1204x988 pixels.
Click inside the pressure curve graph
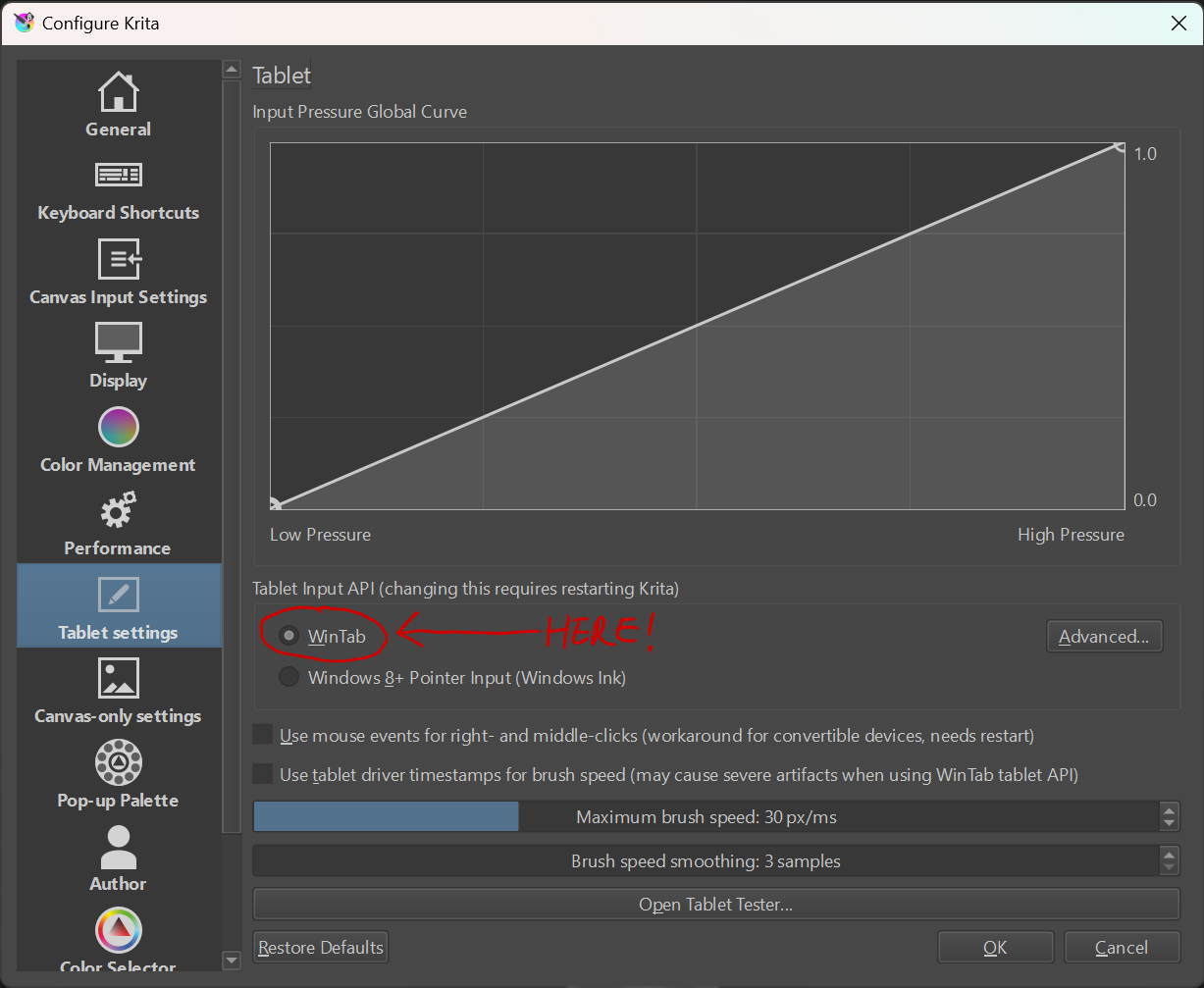coord(697,326)
